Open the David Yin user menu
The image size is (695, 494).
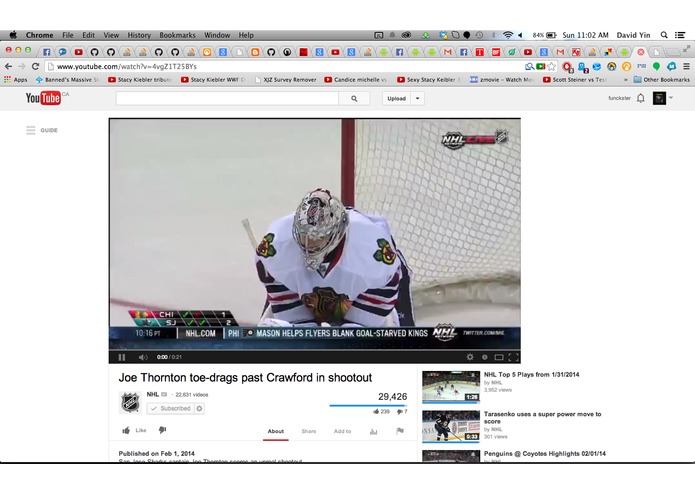[633, 35]
